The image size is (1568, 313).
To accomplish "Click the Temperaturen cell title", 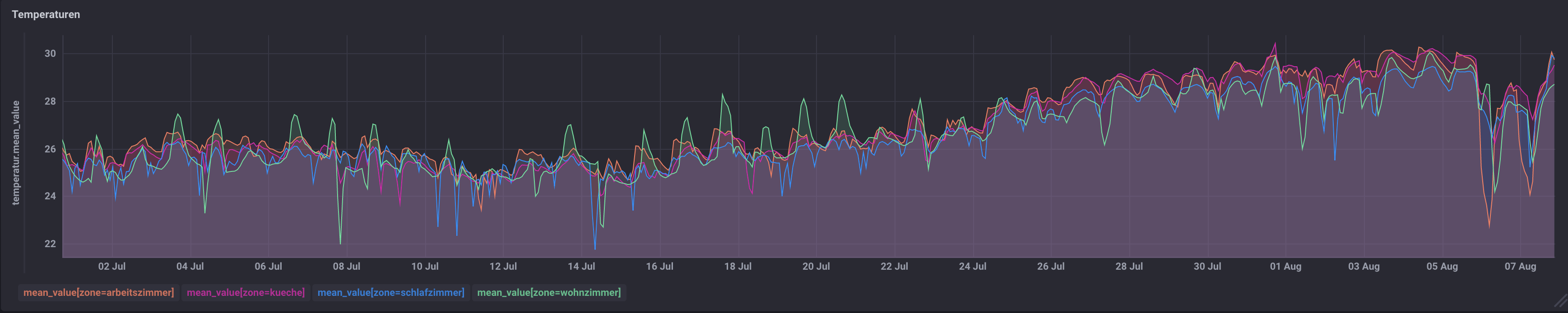I will [46, 14].
